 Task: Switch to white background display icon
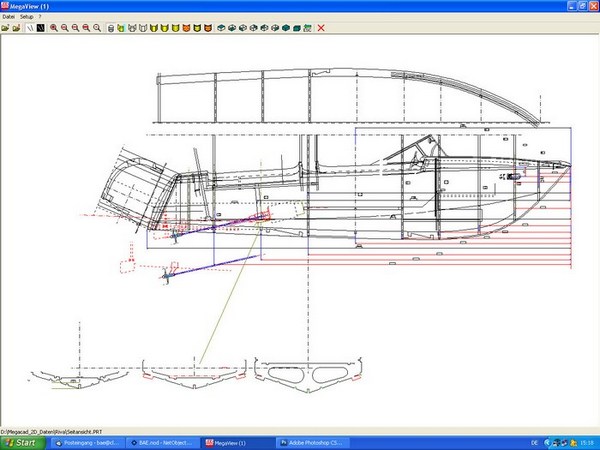[x=29, y=28]
